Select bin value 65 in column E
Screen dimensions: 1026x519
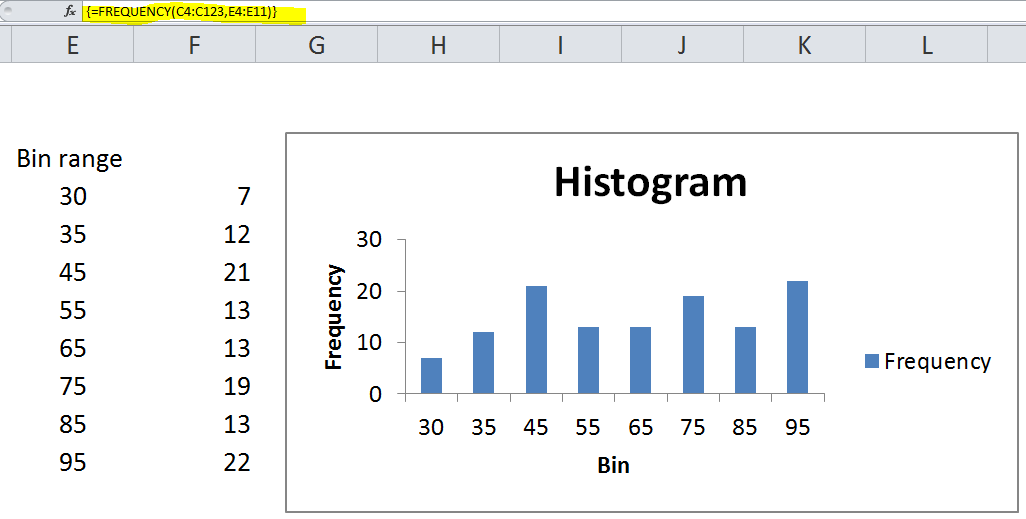tap(73, 349)
